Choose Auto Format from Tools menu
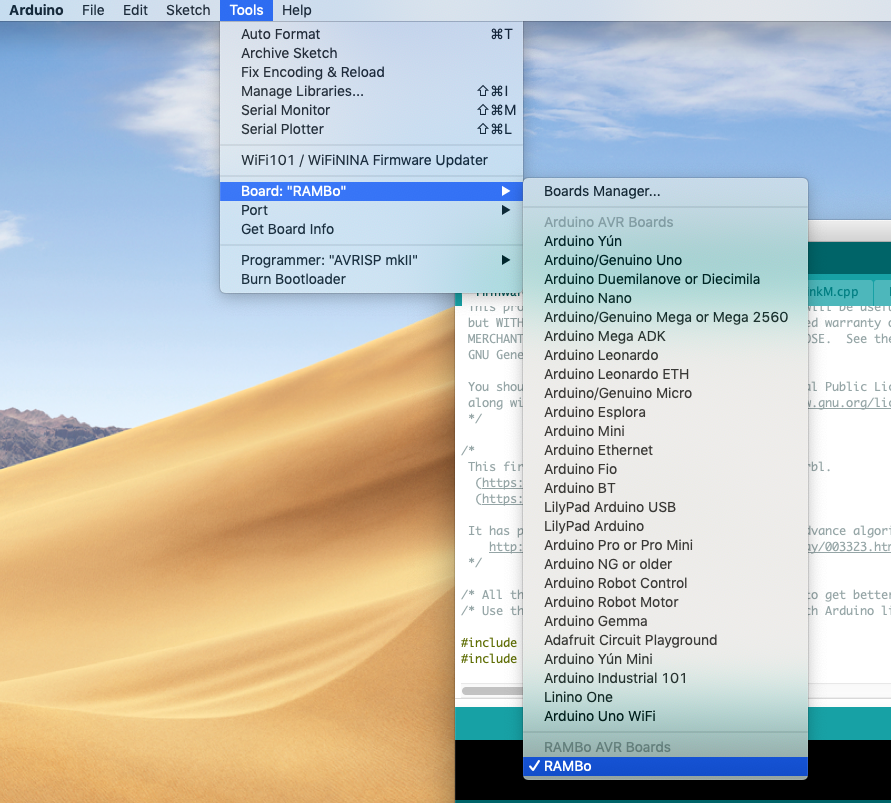This screenshot has height=803, width=891. (x=371, y=34)
